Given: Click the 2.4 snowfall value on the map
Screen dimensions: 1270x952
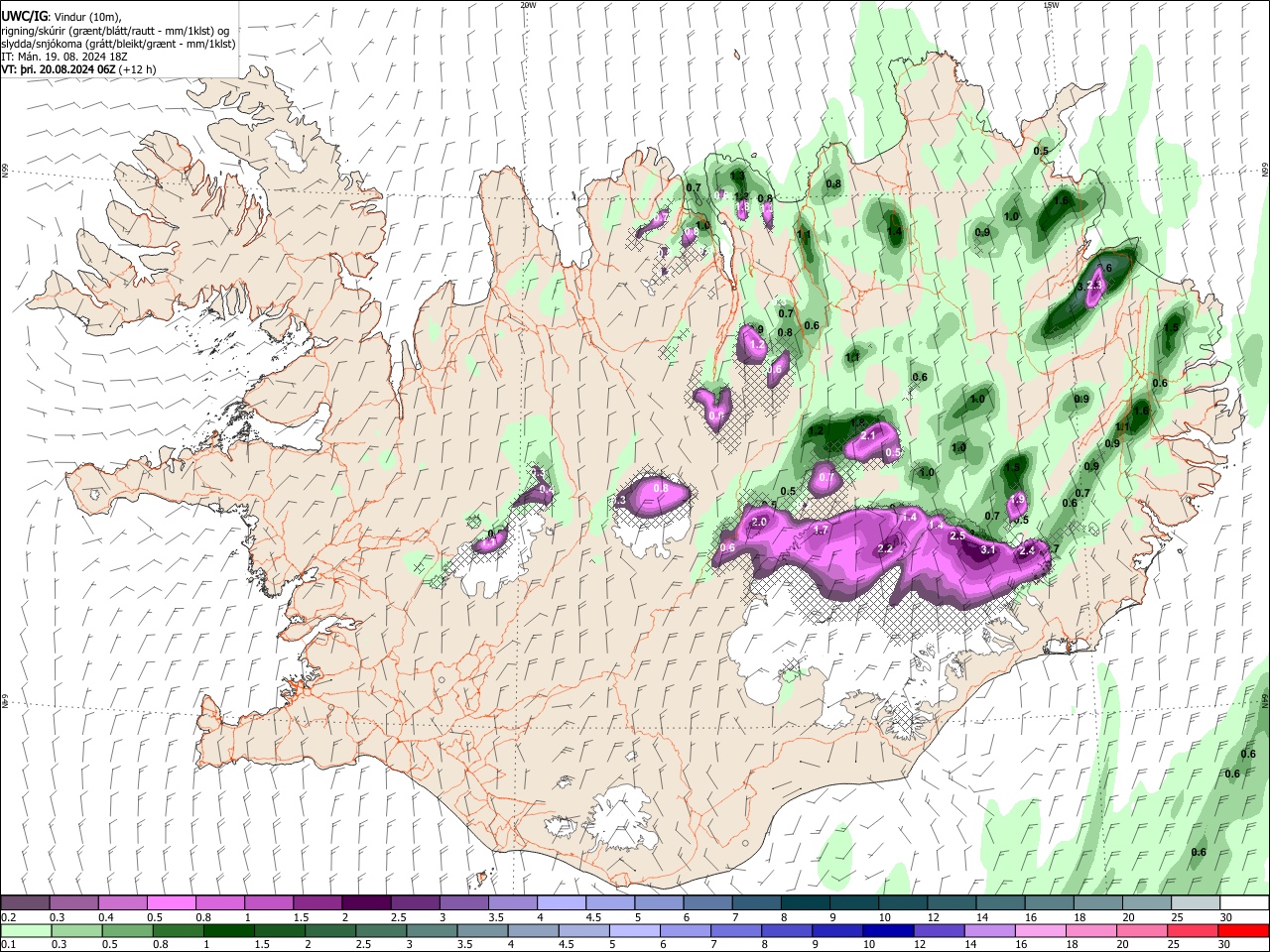Looking at the screenshot, I should coord(1027,550).
